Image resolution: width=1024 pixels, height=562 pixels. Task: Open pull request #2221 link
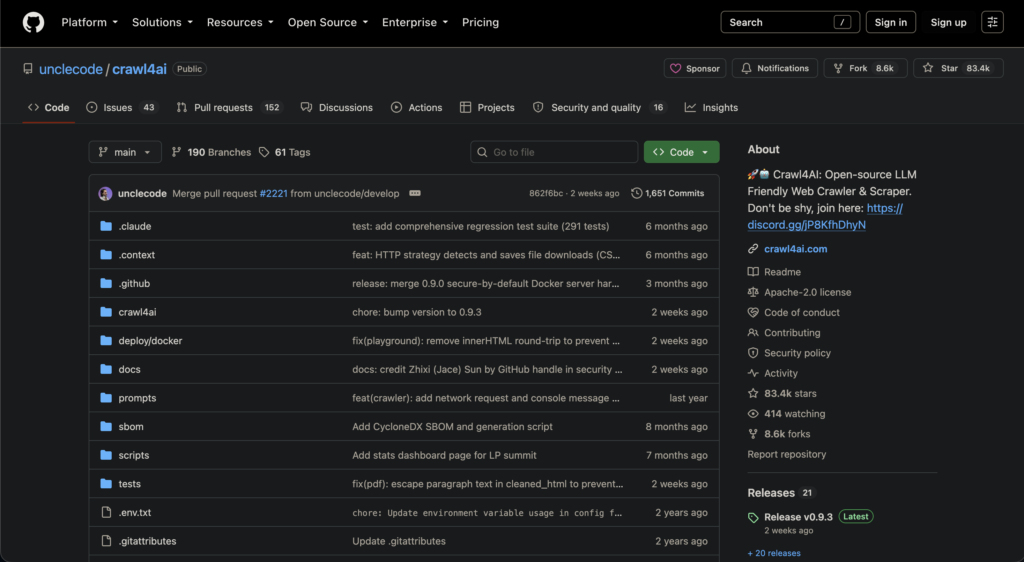tap(273, 193)
